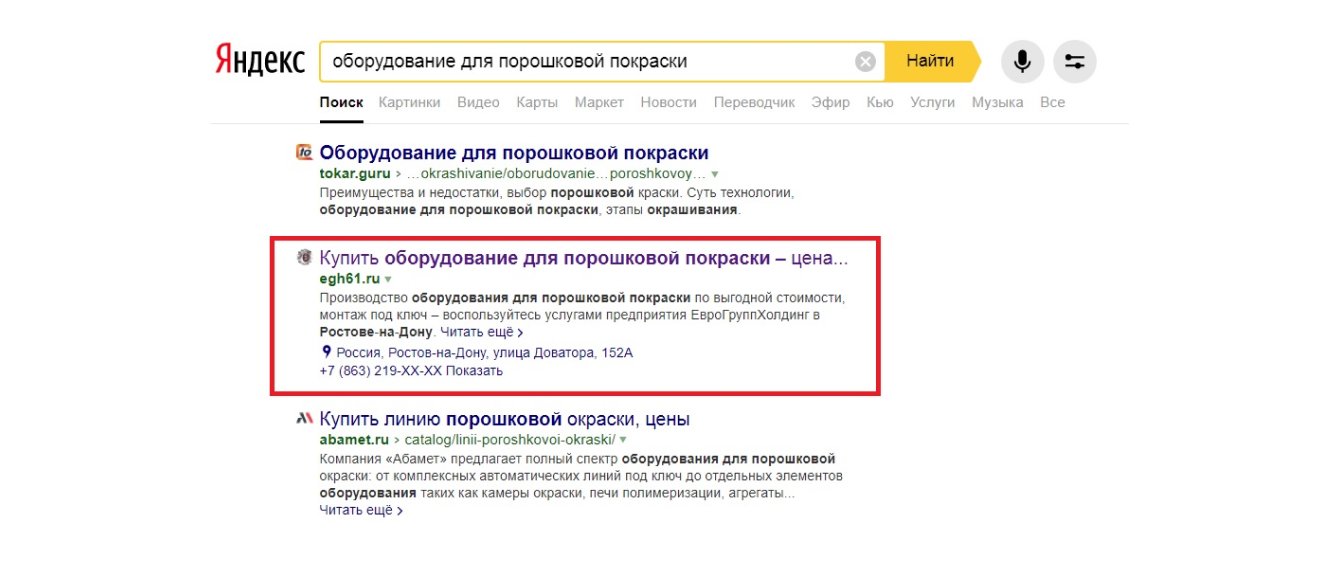
Task: Click the Найти search button
Action: pyautogui.click(x=932, y=61)
